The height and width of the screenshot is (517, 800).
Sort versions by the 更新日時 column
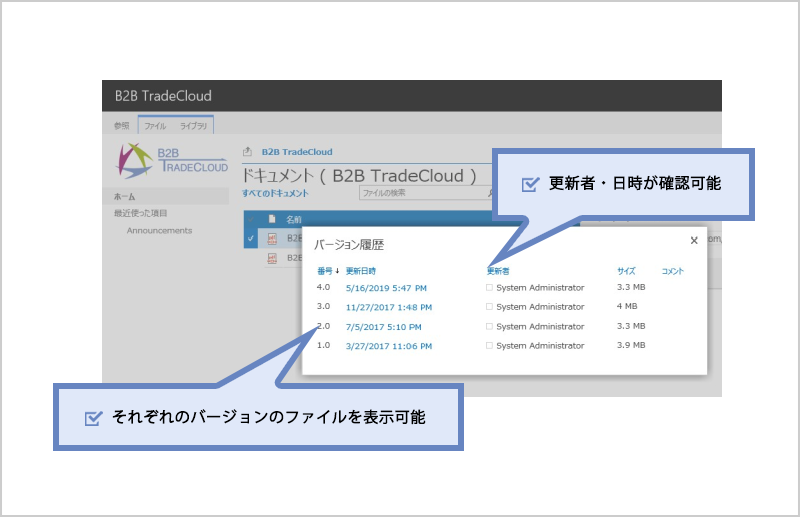click(359, 271)
